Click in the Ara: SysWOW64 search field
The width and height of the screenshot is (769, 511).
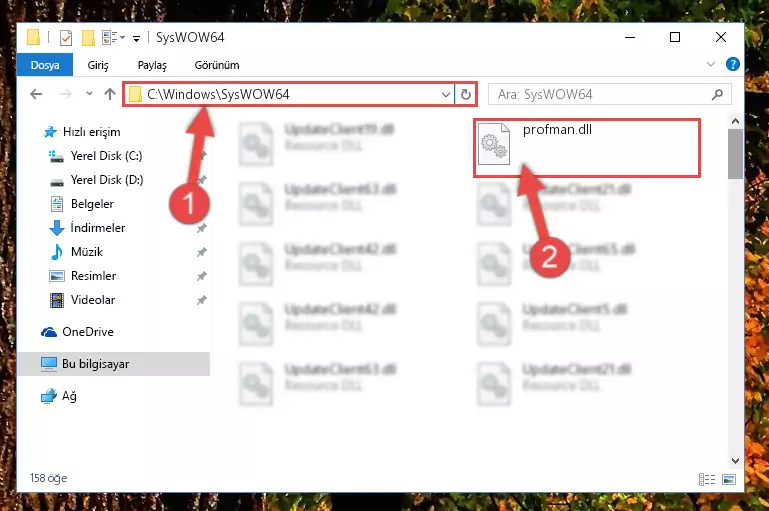602,94
